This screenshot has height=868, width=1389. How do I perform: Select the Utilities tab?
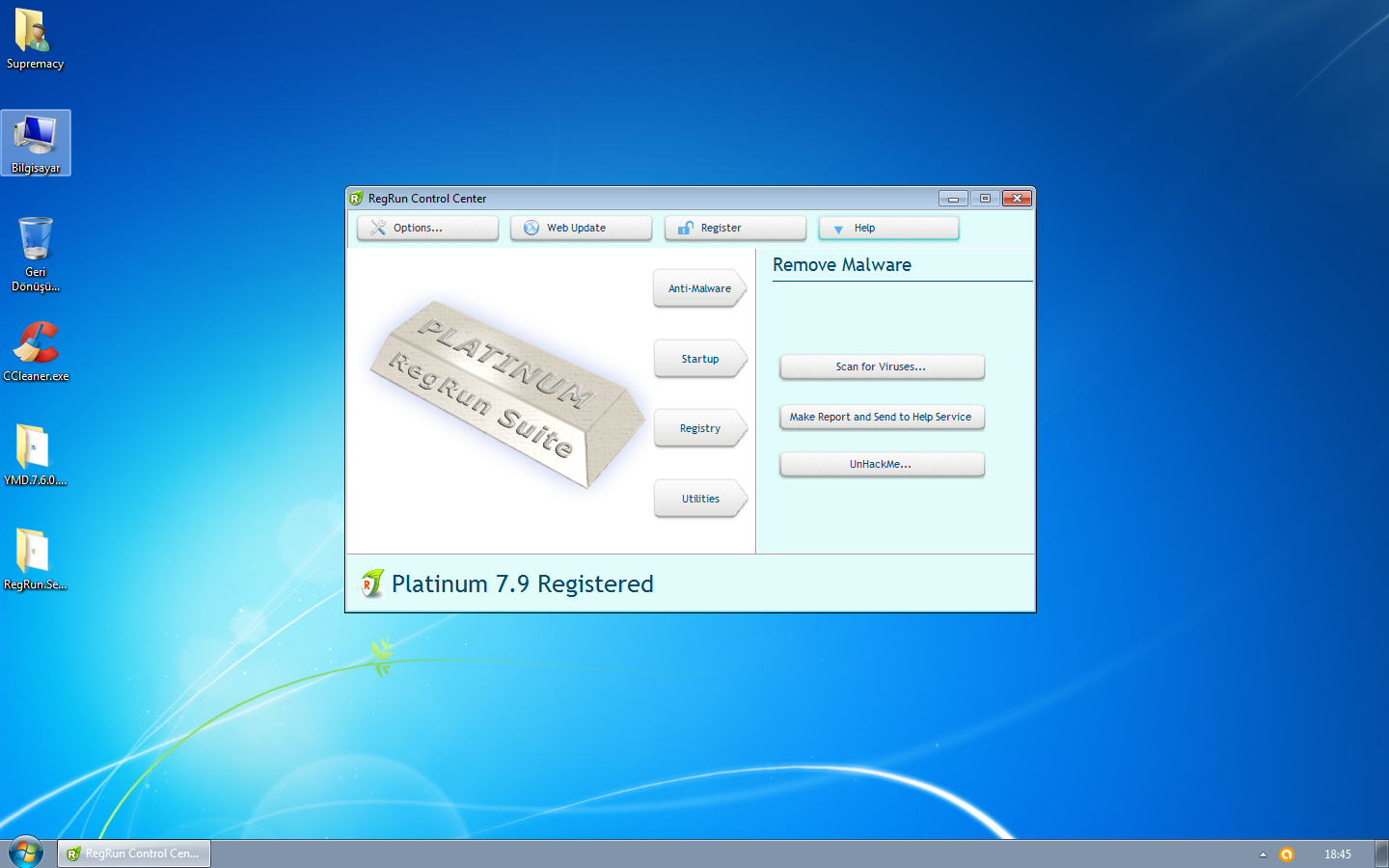[700, 499]
